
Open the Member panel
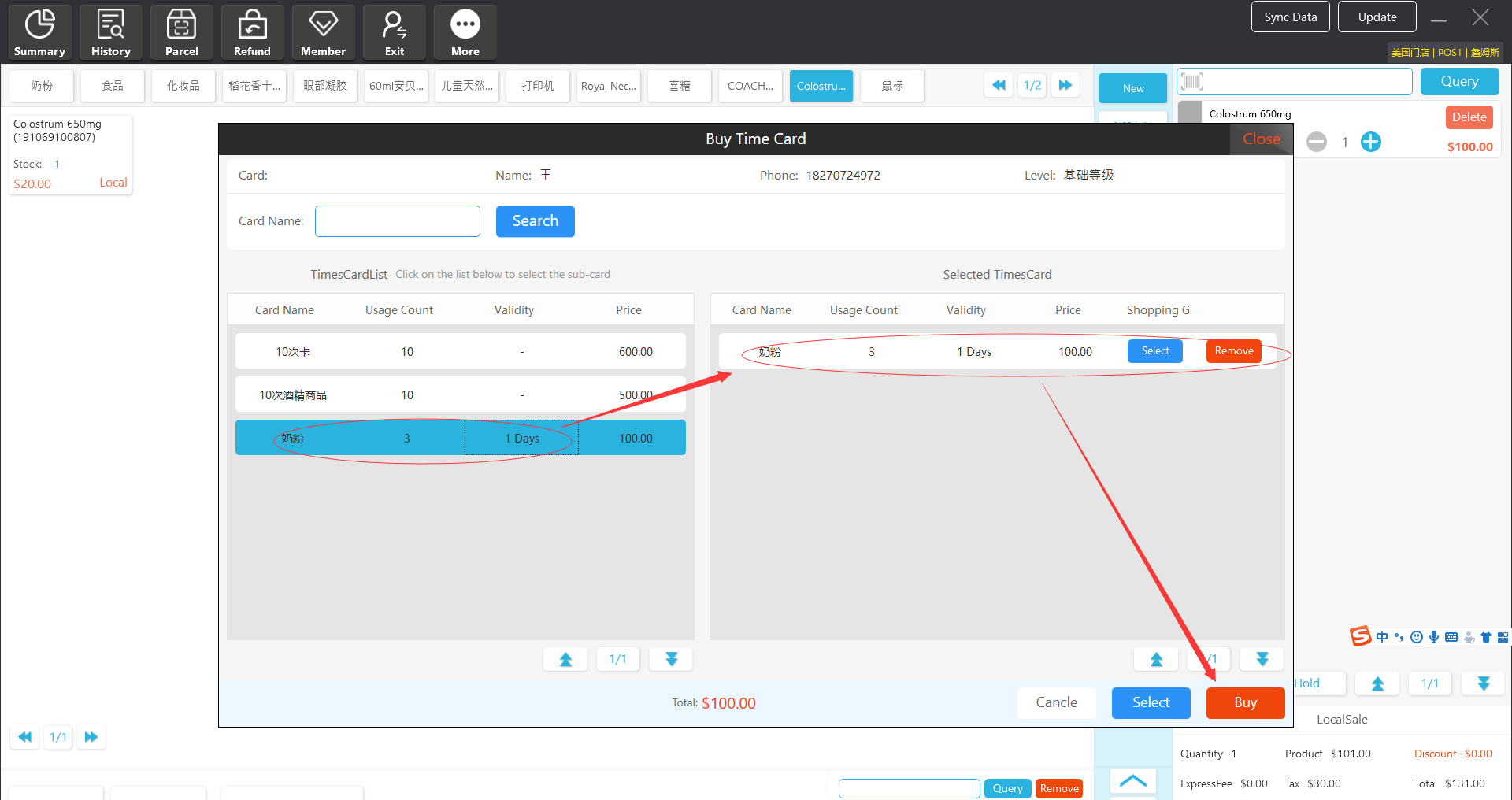click(x=323, y=32)
